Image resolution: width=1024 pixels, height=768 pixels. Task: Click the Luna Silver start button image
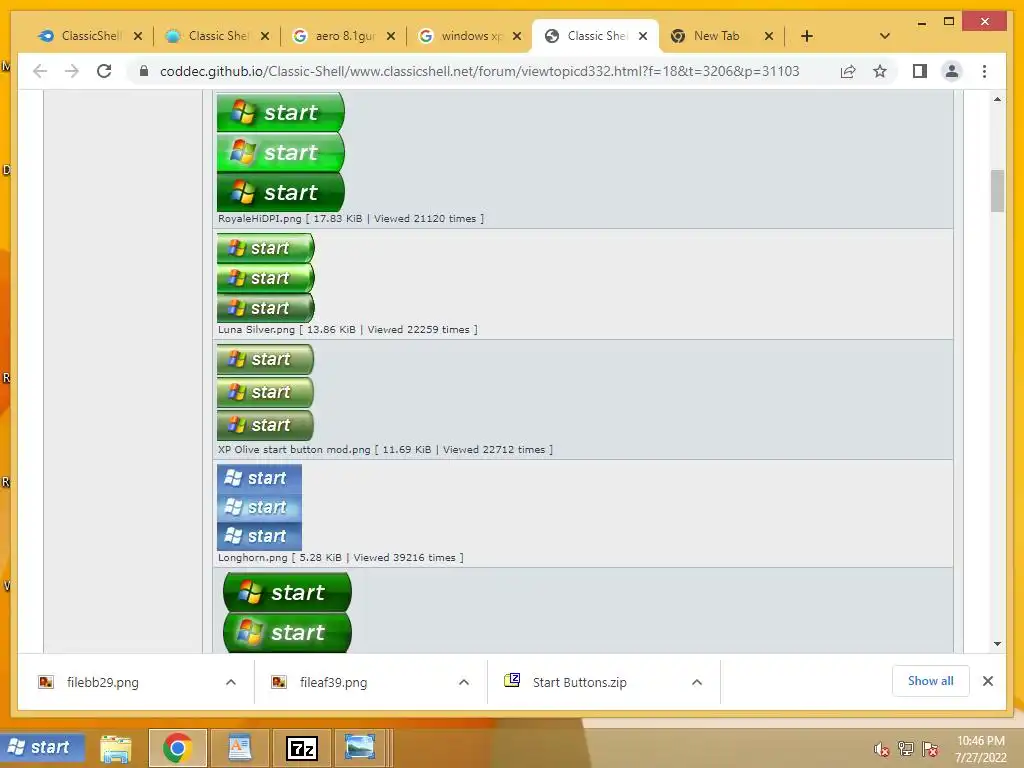[x=266, y=278]
